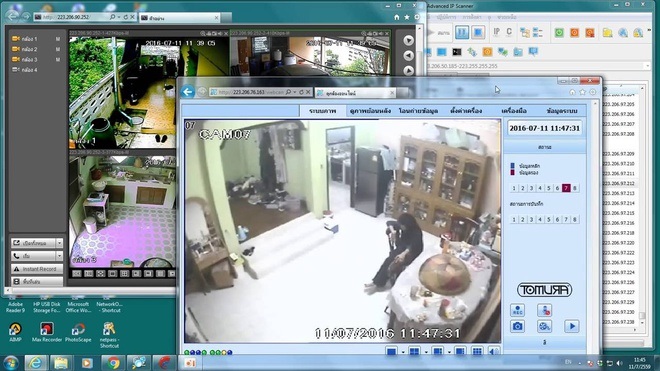Select กล้อง 4 in the camera list
Screen dimensions: 660x371
tap(29, 70)
